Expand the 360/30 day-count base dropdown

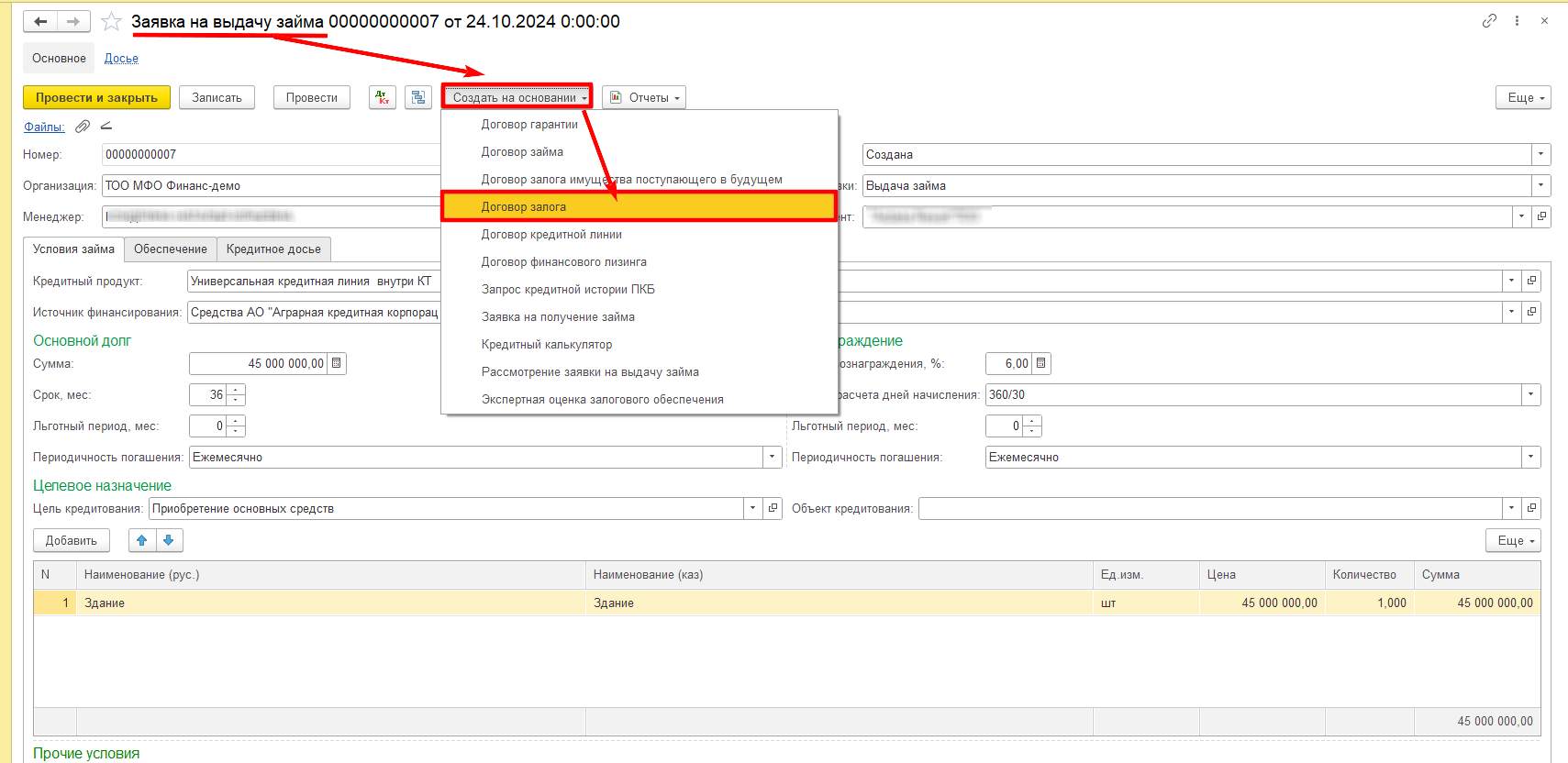(1530, 394)
